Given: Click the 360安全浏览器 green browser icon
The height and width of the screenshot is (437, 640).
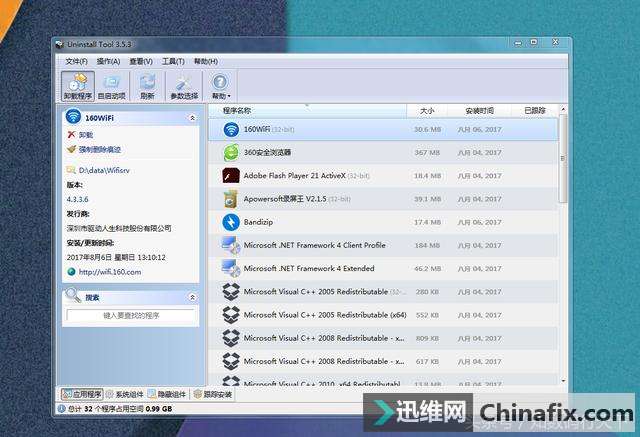Looking at the screenshot, I should [231, 153].
